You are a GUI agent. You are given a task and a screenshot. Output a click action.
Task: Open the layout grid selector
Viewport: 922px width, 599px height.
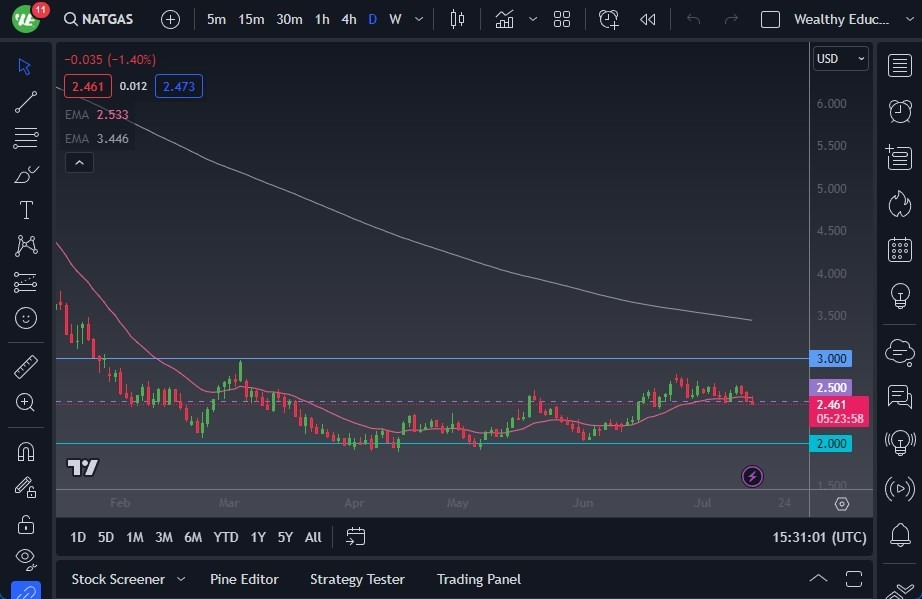(562, 19)
